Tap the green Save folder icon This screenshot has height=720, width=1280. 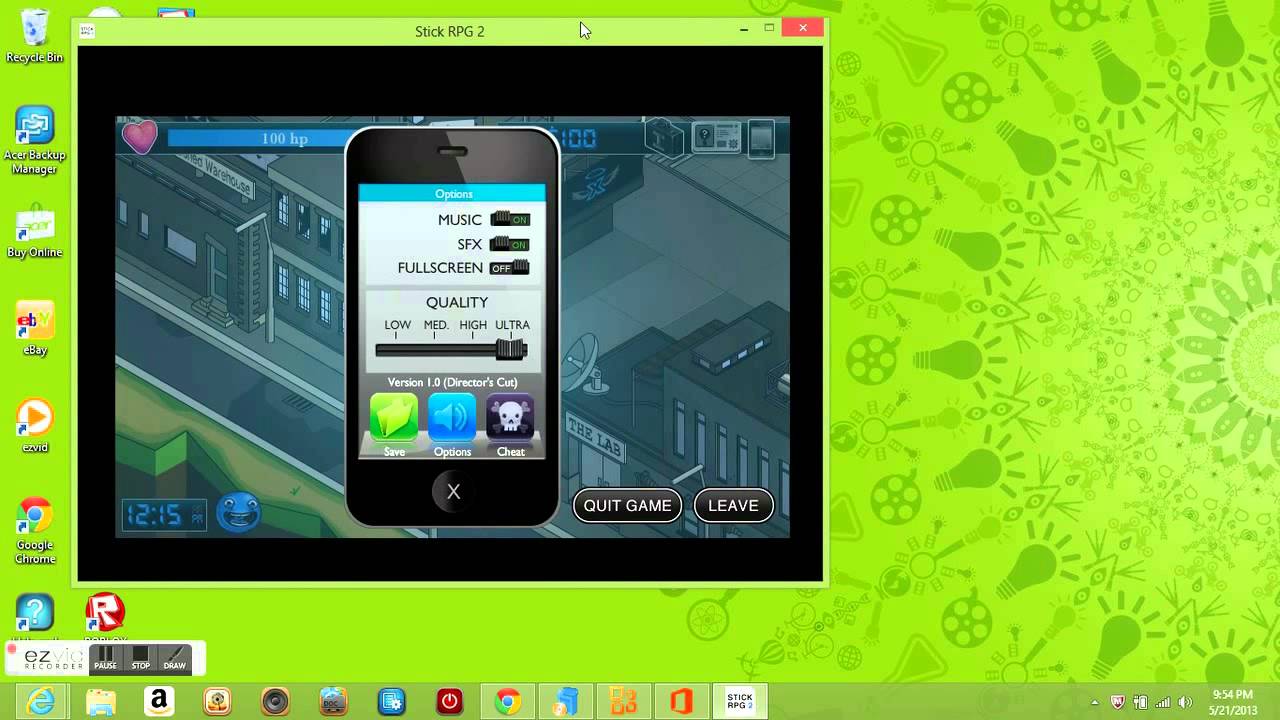click(394, 418)
